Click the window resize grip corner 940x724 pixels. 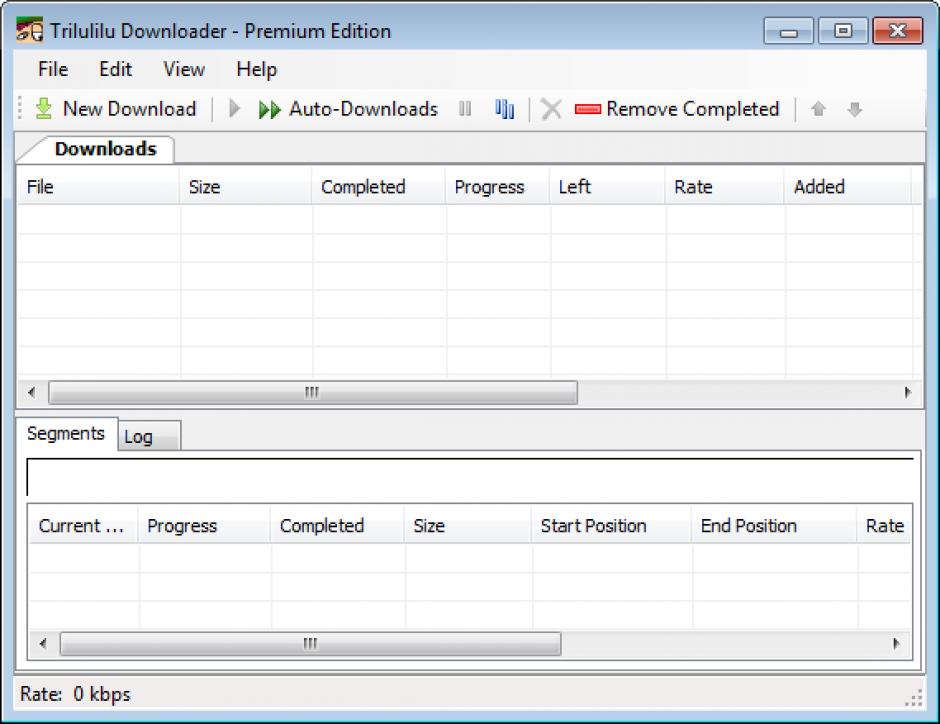pyautogui.click(x=914, y=698)
